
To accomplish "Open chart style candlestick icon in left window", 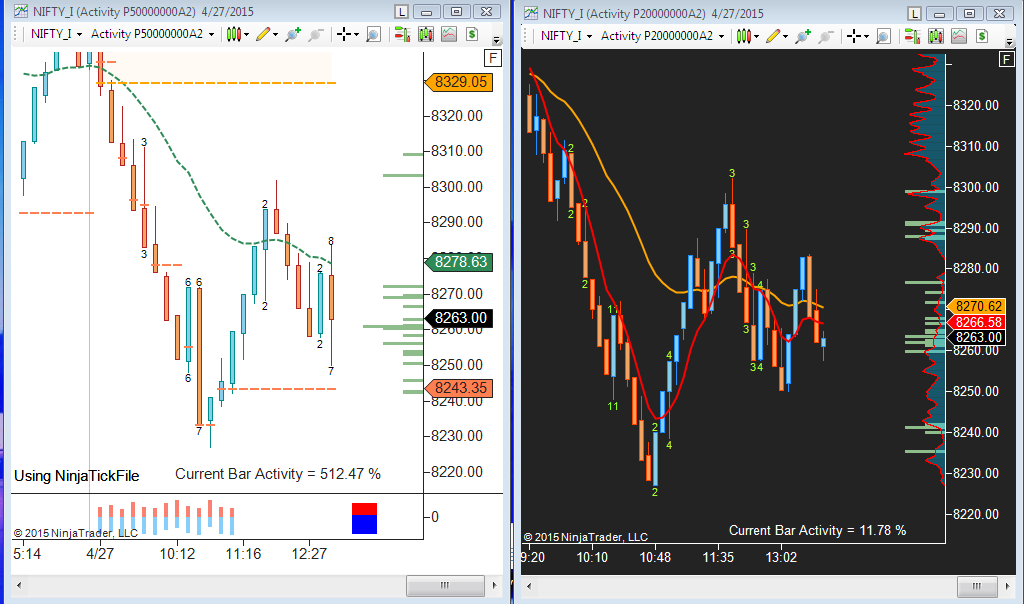I will [234, 34].
